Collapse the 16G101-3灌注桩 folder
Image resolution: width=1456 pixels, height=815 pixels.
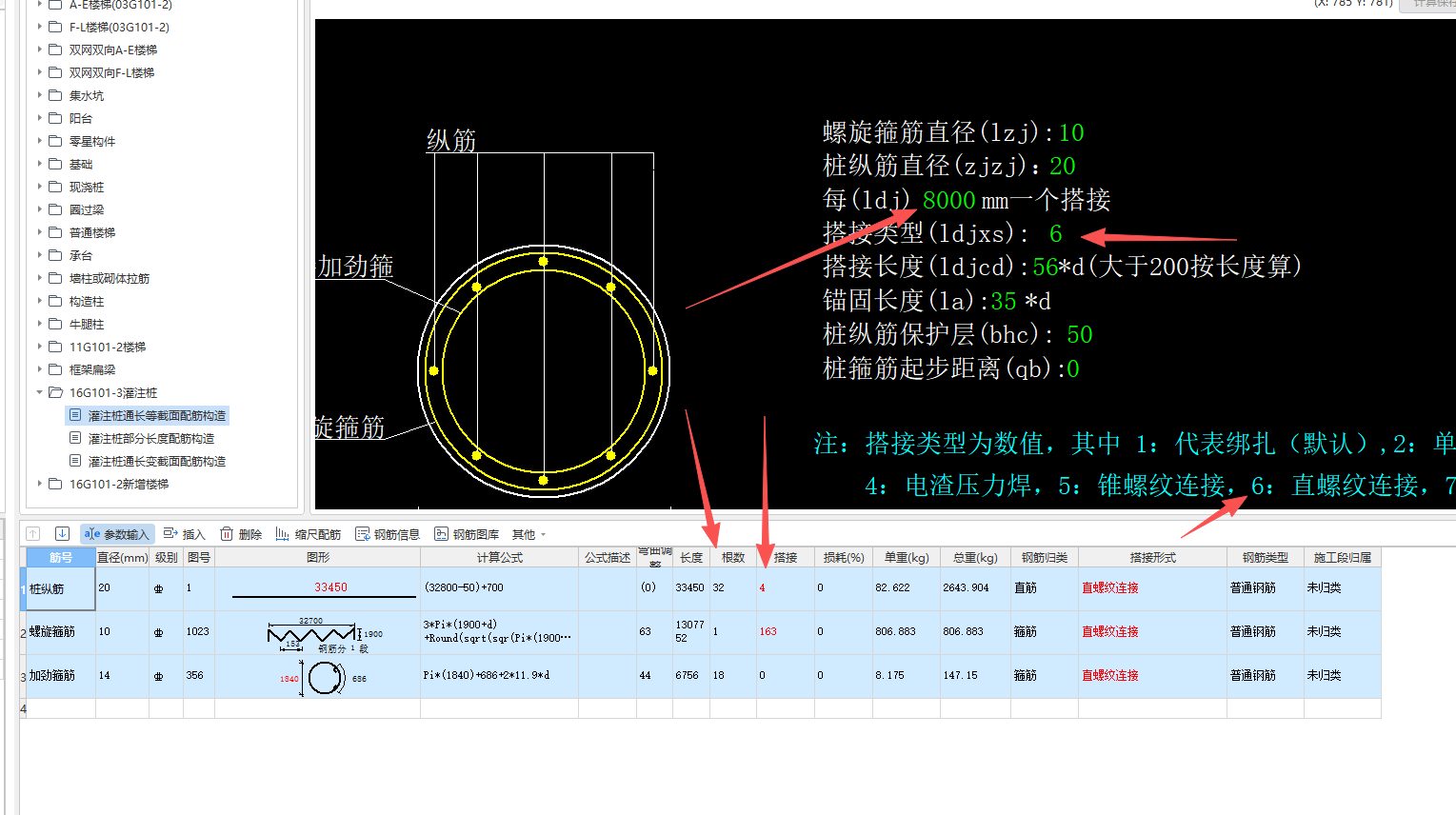click(x=40, y=391)
